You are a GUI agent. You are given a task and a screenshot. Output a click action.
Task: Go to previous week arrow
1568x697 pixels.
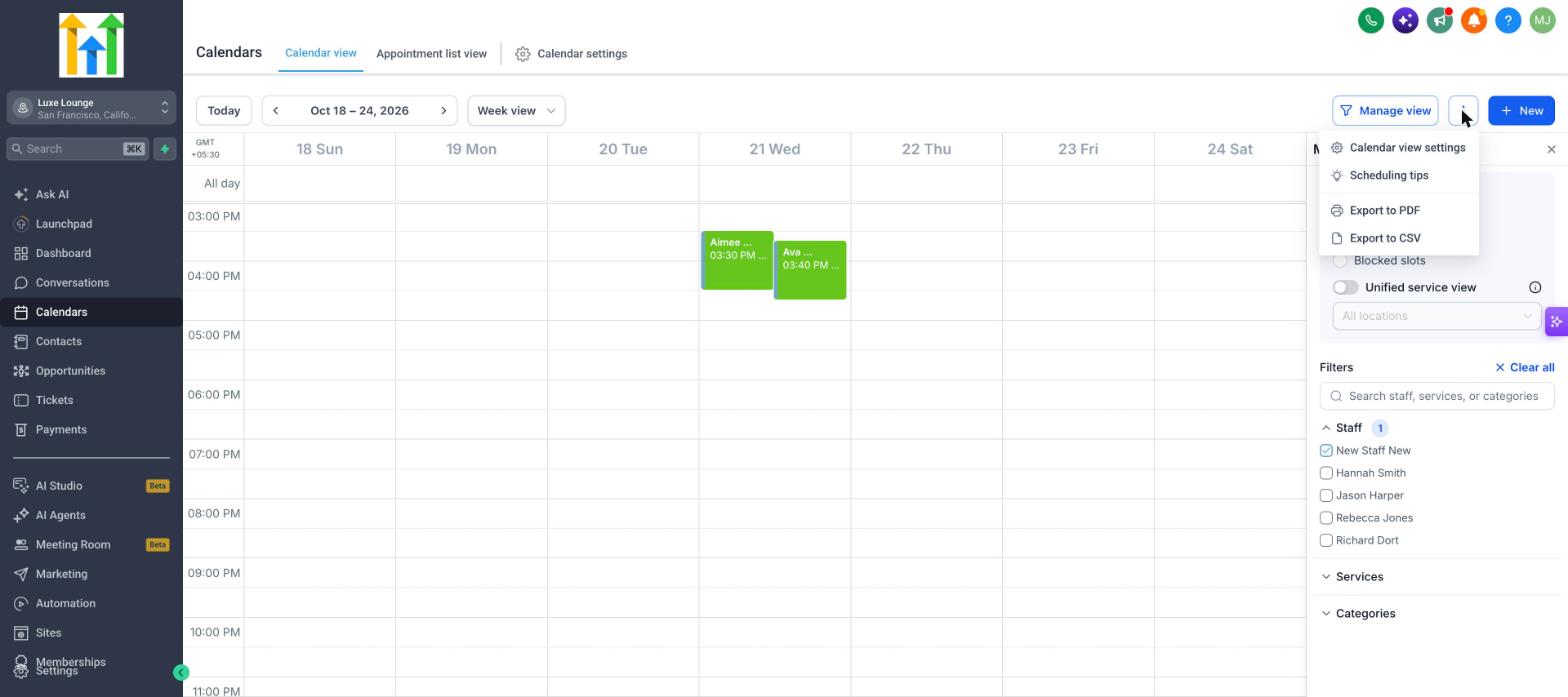[x=276, y=111]
